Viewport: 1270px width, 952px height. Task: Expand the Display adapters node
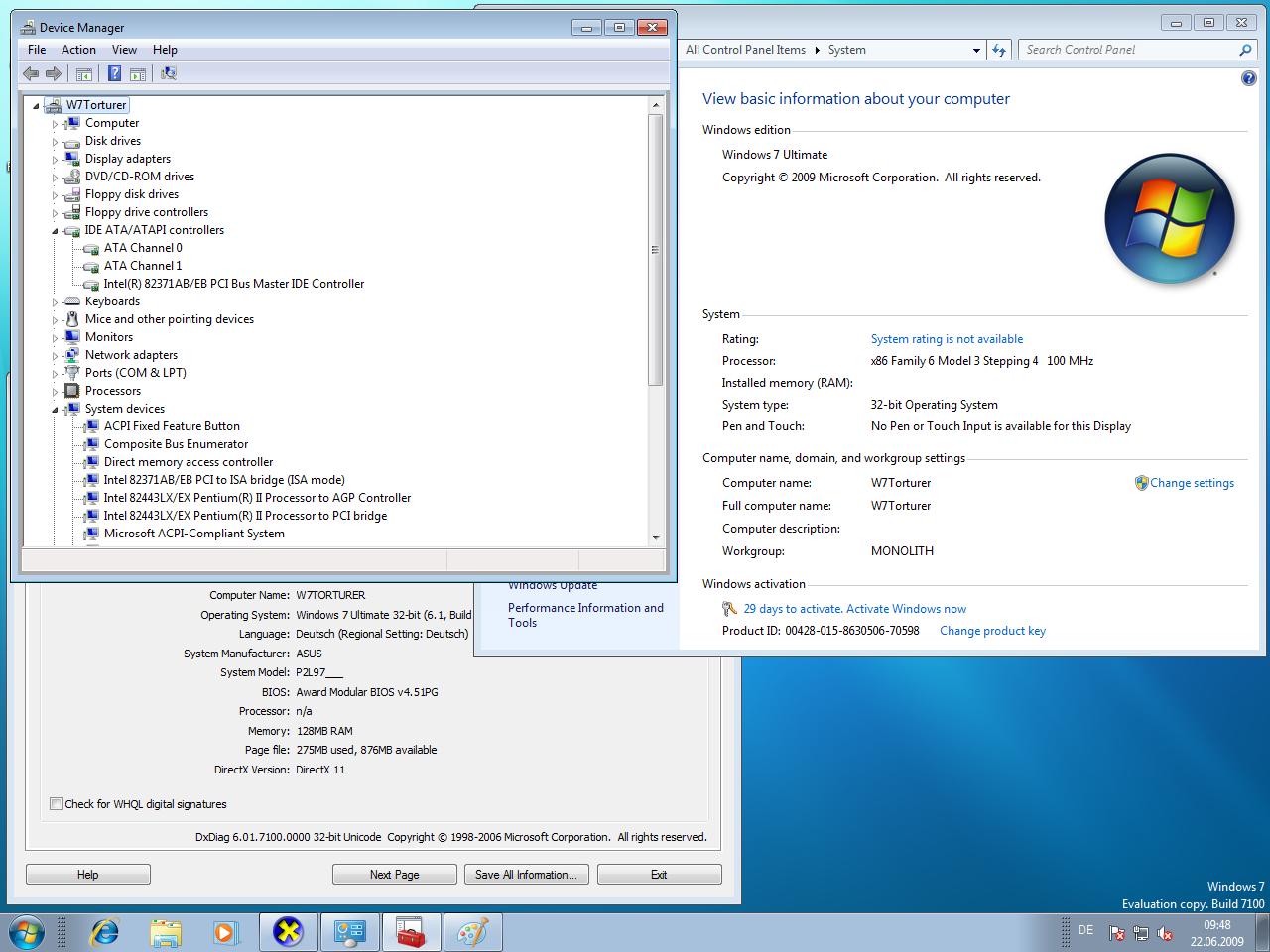click(56, 159)
